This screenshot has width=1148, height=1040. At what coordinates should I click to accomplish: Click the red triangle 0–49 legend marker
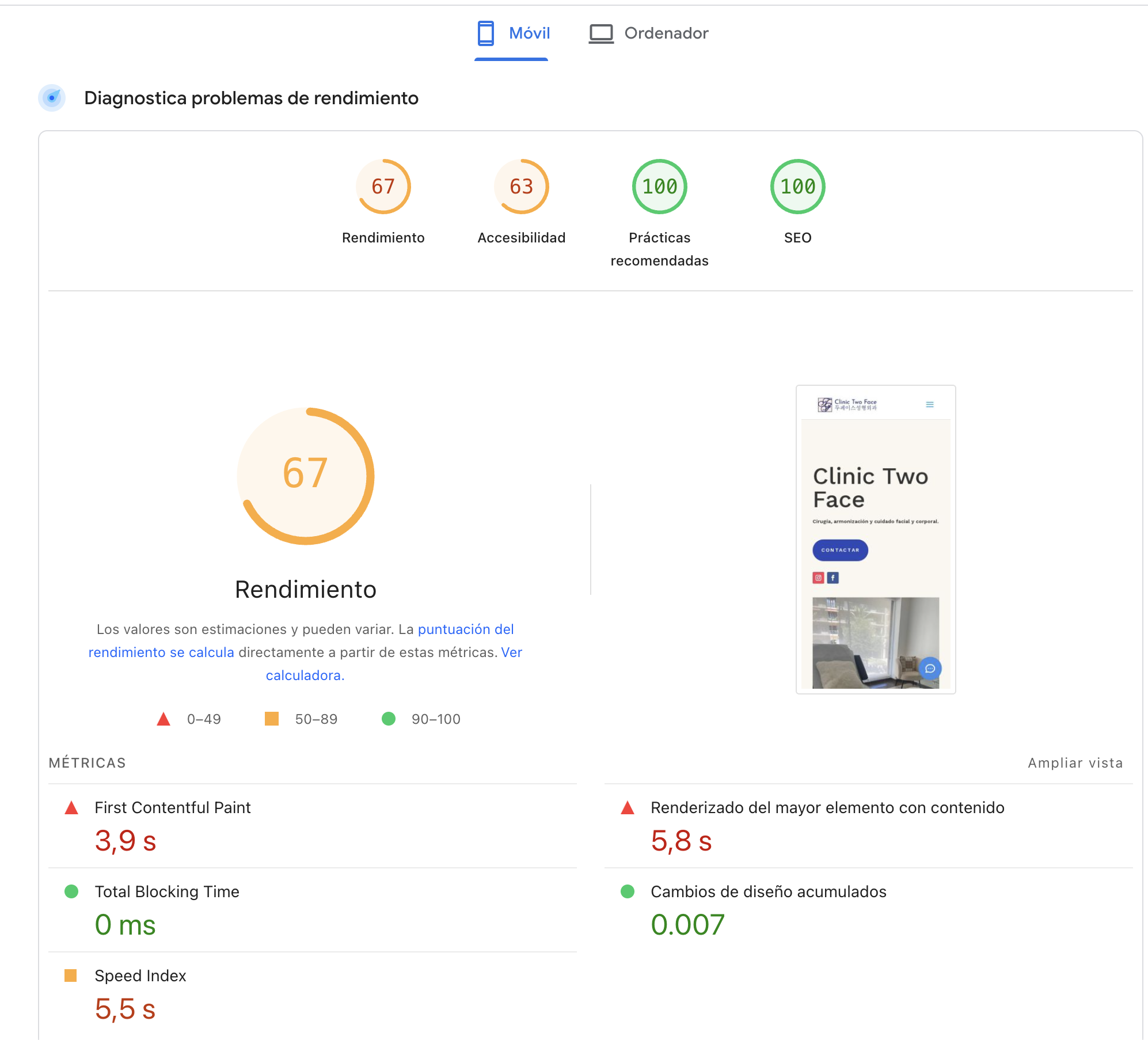[164, 719]
